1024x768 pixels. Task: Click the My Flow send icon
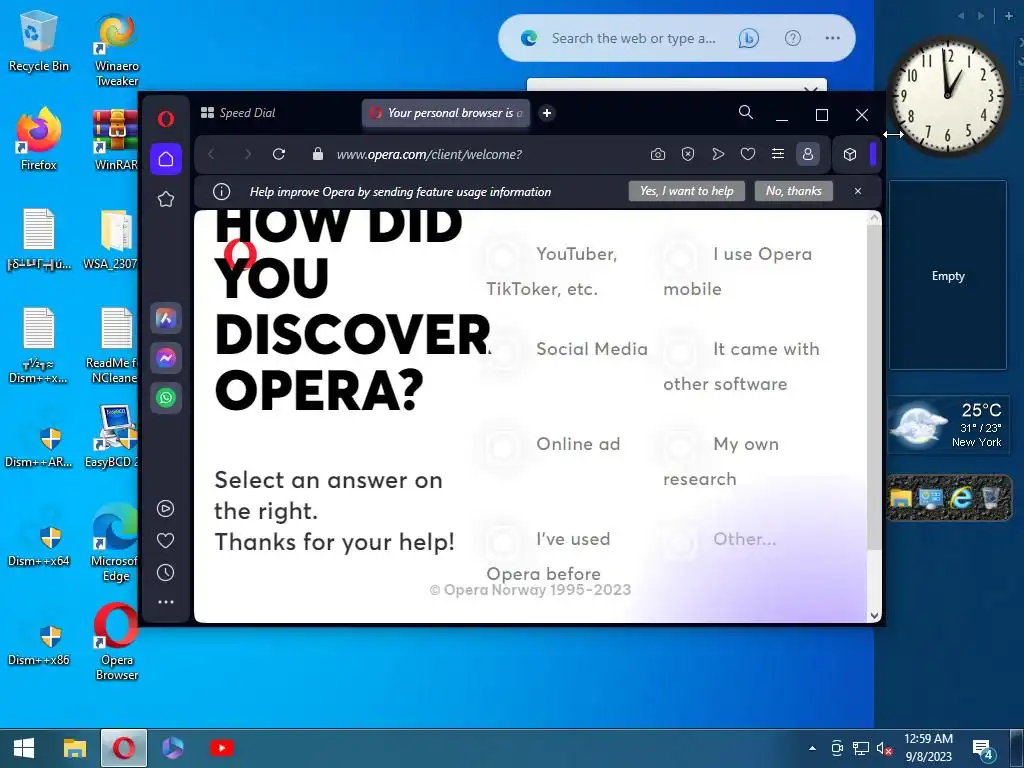(x=718, y=154)
